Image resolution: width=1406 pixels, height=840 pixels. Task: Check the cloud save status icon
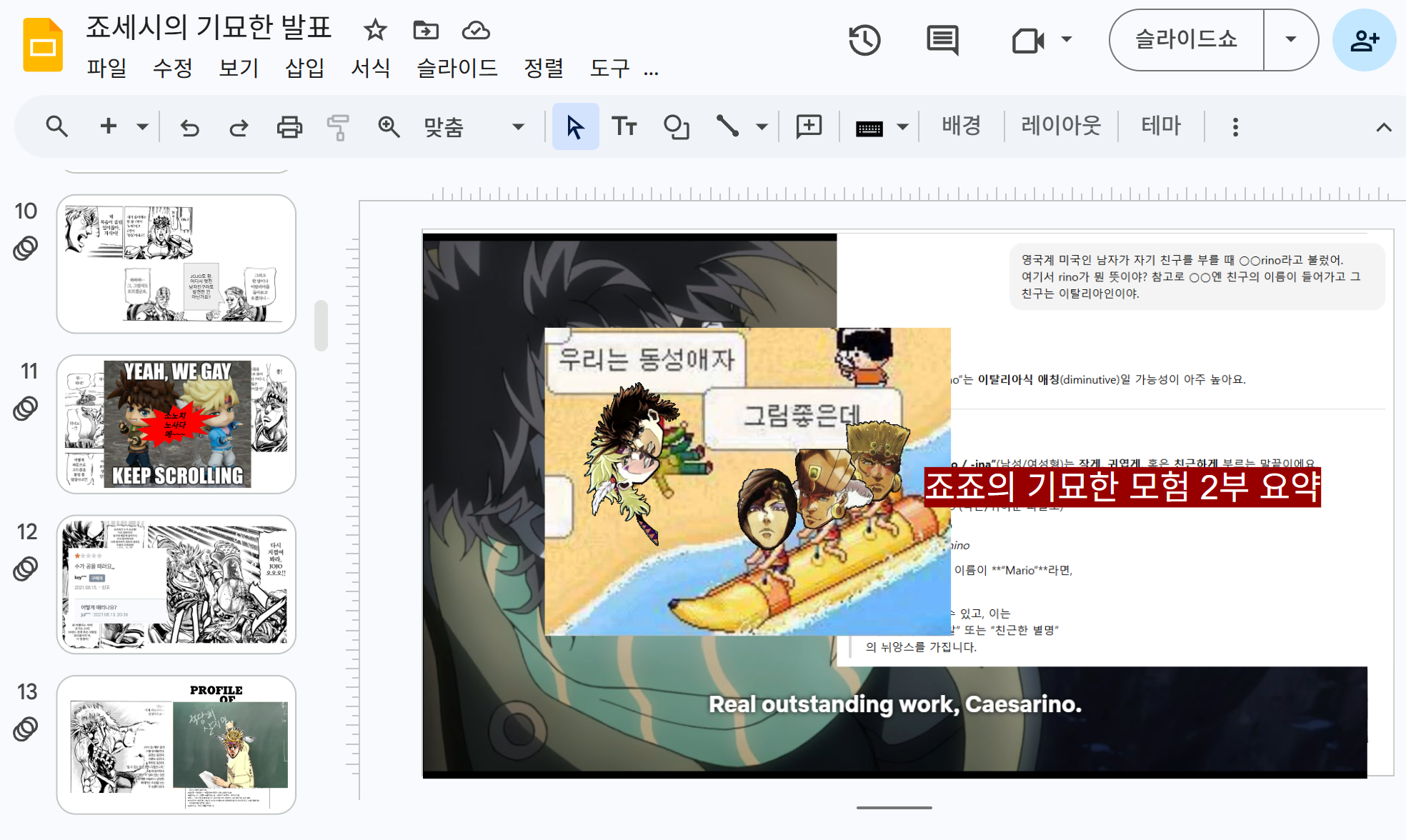click(476, 30)
